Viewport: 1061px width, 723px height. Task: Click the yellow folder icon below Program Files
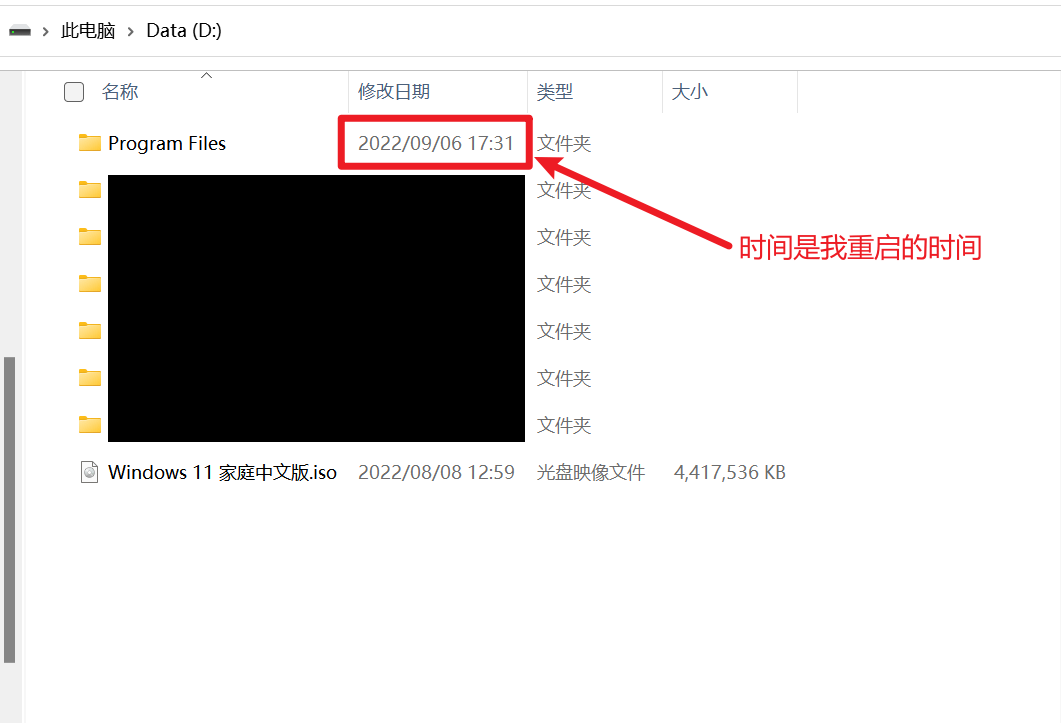(89, 189)
